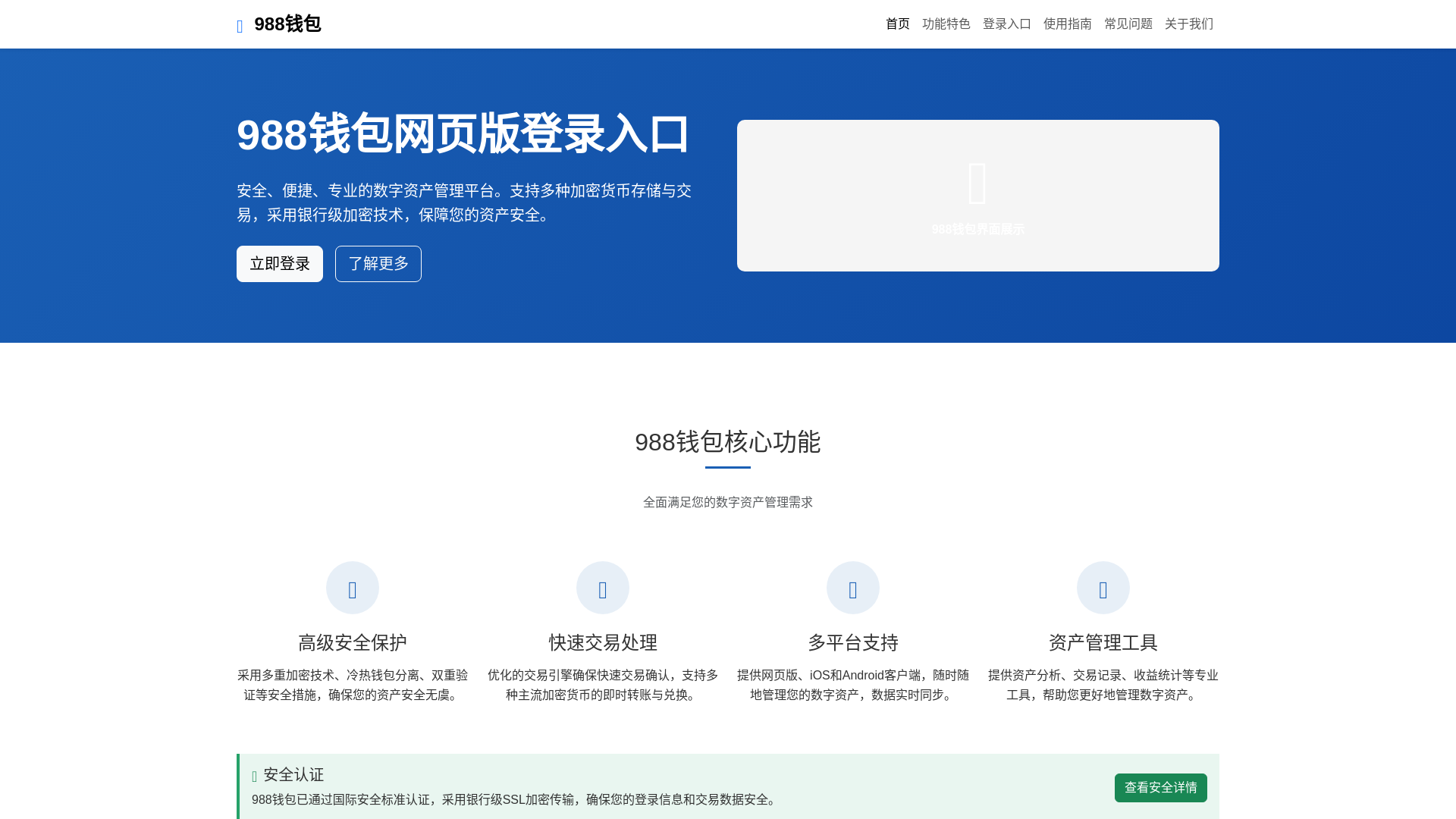Click the description starting 提供资产分析
This screenshot has height=819, width=1456.
point(1103,685)
